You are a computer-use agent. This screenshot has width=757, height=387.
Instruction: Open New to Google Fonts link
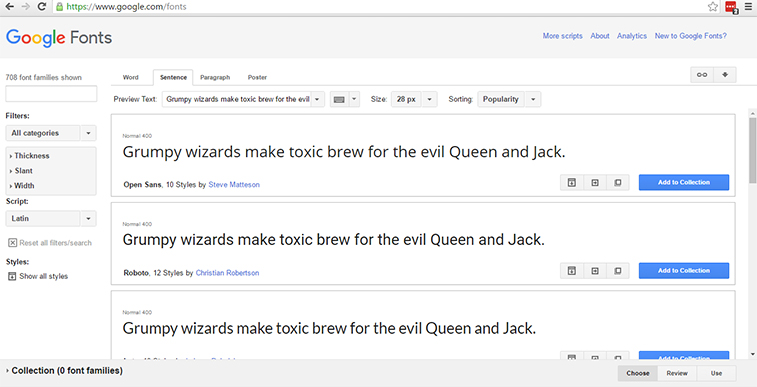coord(690,36)
